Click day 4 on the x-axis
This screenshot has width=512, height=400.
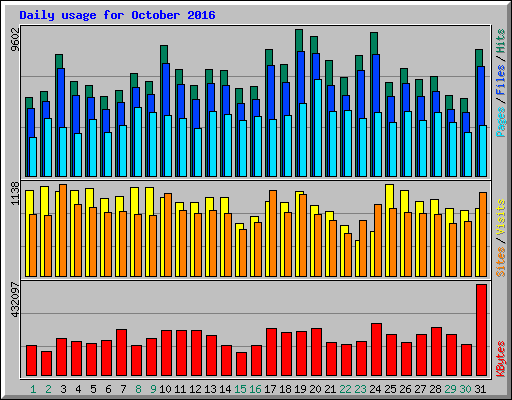click(x=78, y=389)
